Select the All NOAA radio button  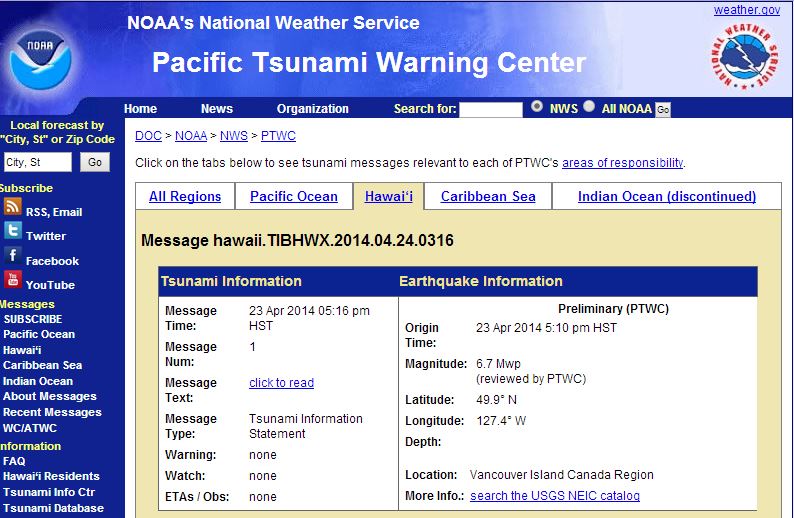590,107
